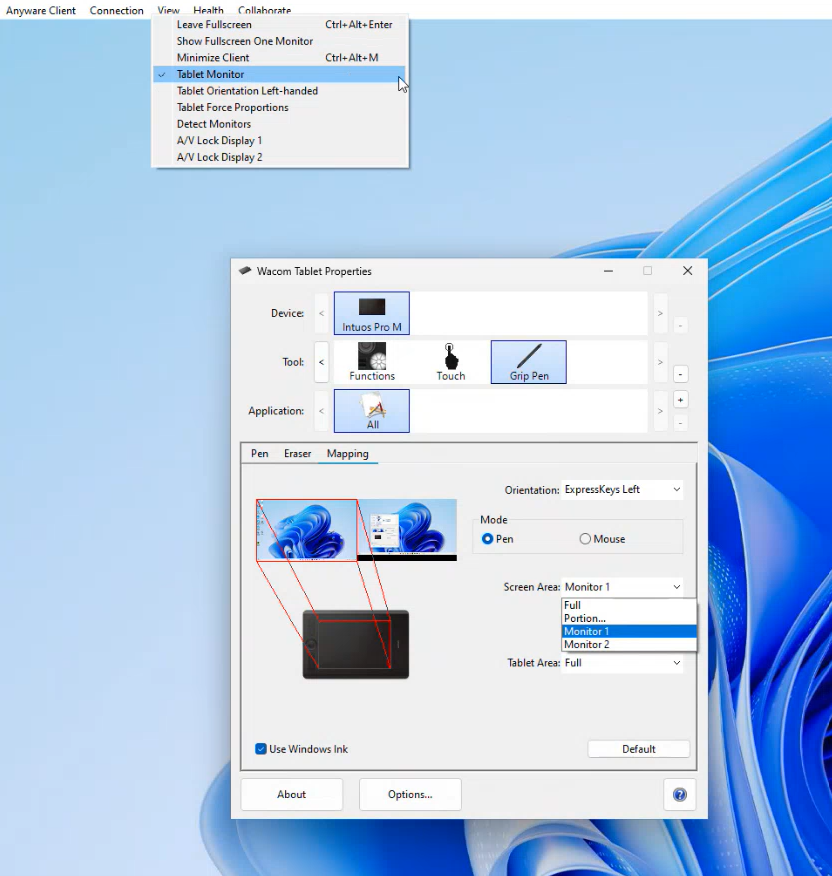Remove the tool with its minus button

[x=680, y=374]
